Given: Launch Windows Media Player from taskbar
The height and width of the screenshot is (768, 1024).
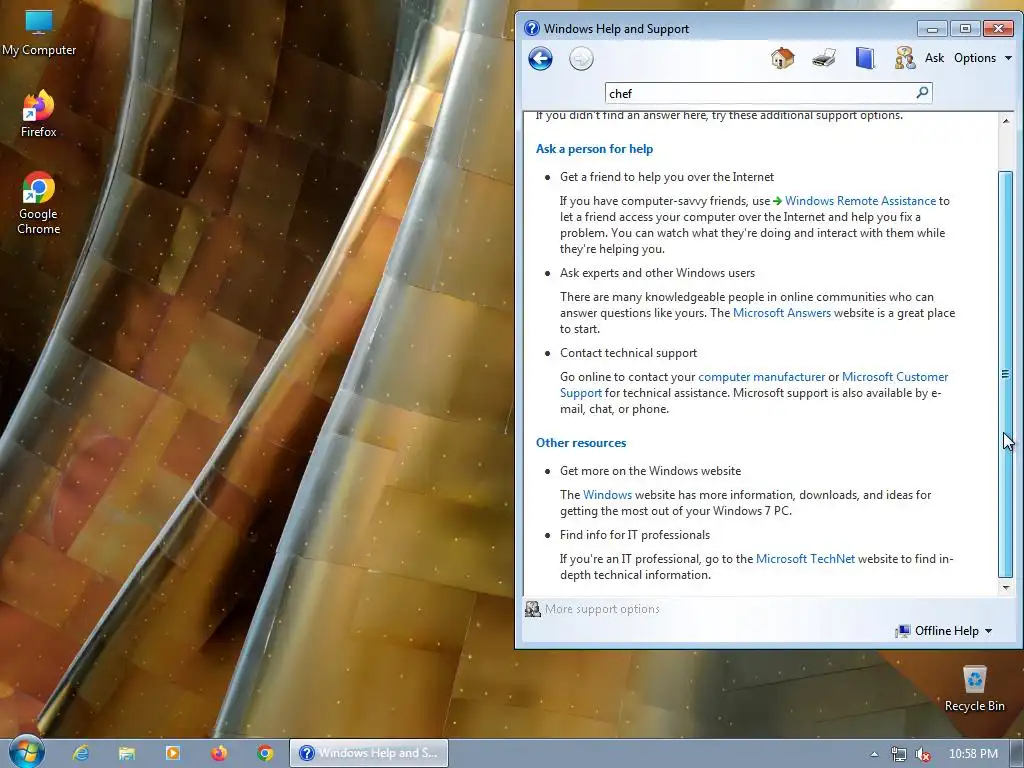Looking at the screenshot, I should (x=172, y=753).
